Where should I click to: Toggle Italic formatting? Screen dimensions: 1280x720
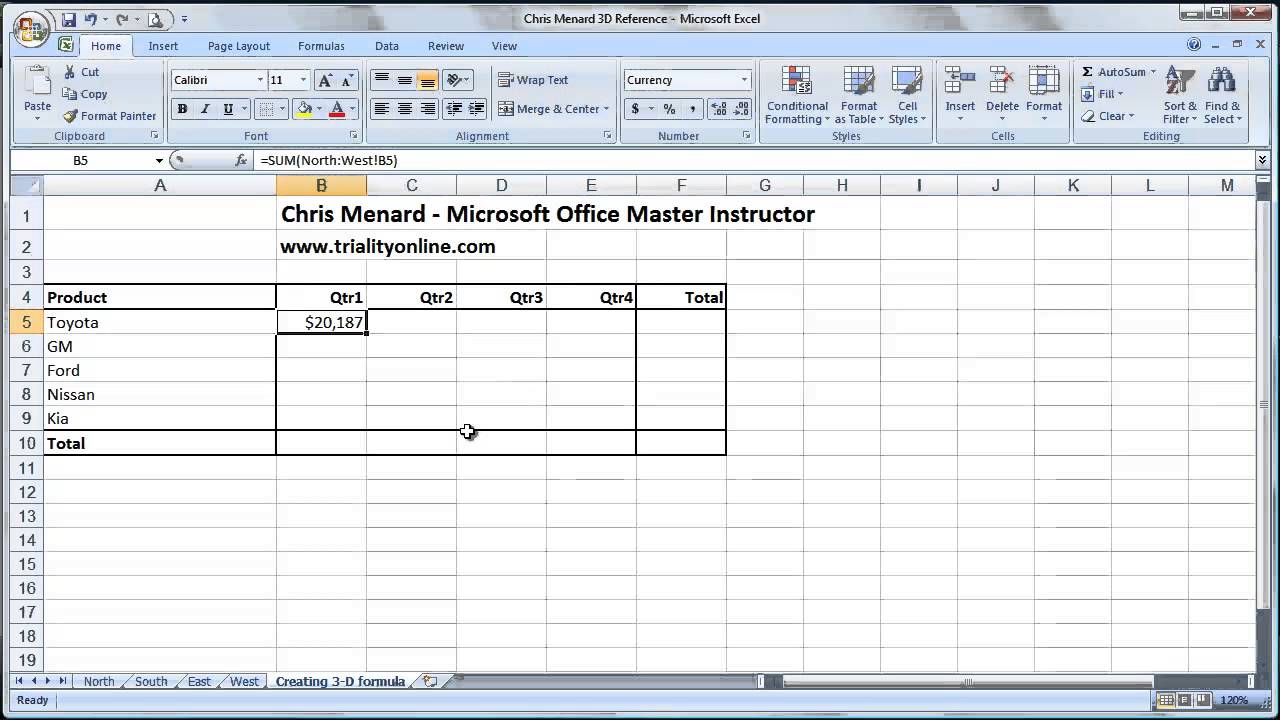point(205,109)
